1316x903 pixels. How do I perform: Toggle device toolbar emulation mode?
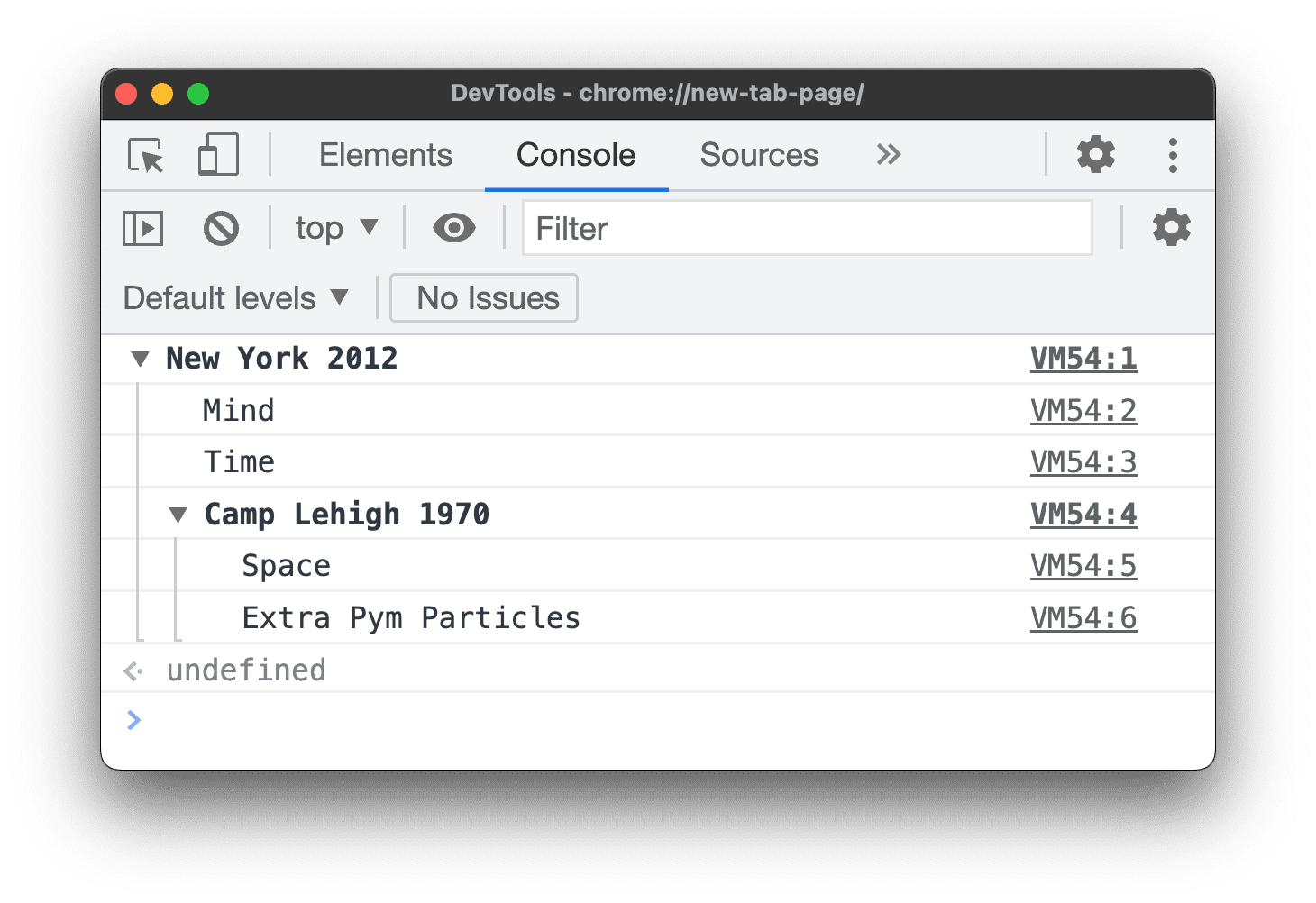pos(217,155)
